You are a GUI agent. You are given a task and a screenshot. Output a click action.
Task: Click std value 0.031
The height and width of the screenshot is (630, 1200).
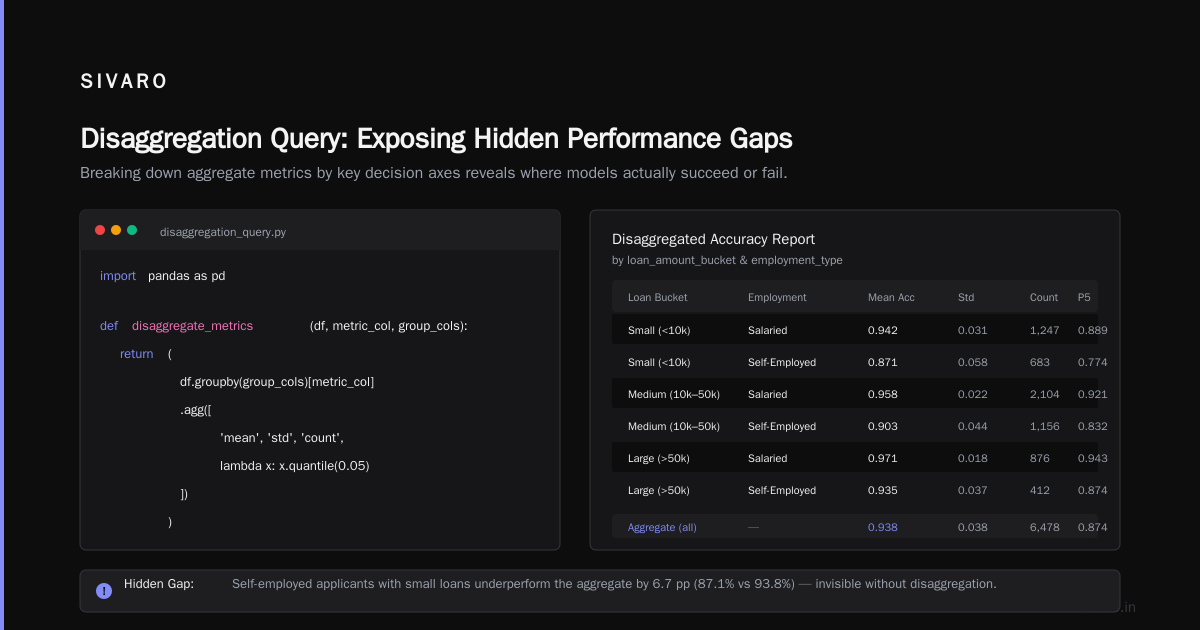click(973, 330)
